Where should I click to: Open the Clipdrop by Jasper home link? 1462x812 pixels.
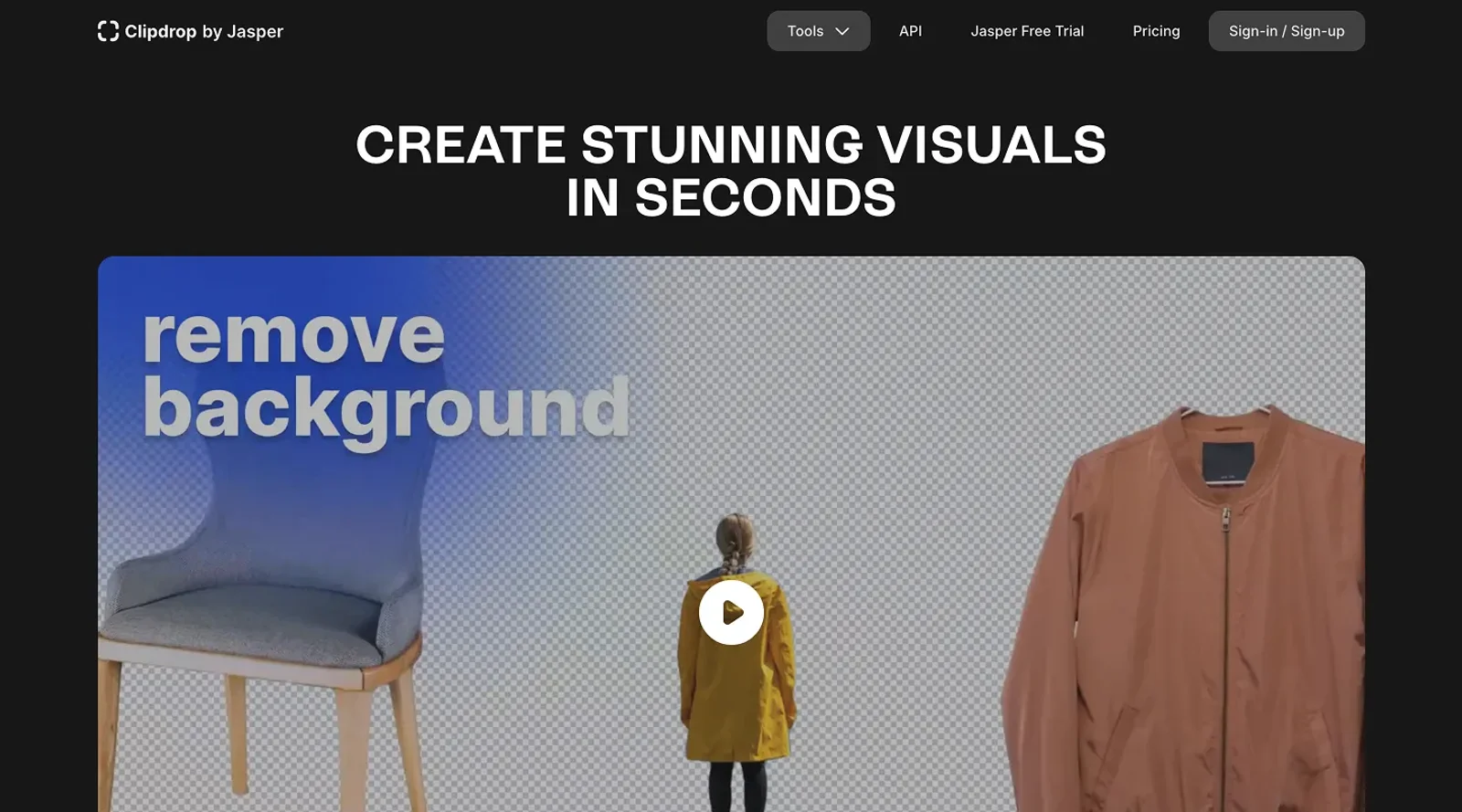pos(190,31)
